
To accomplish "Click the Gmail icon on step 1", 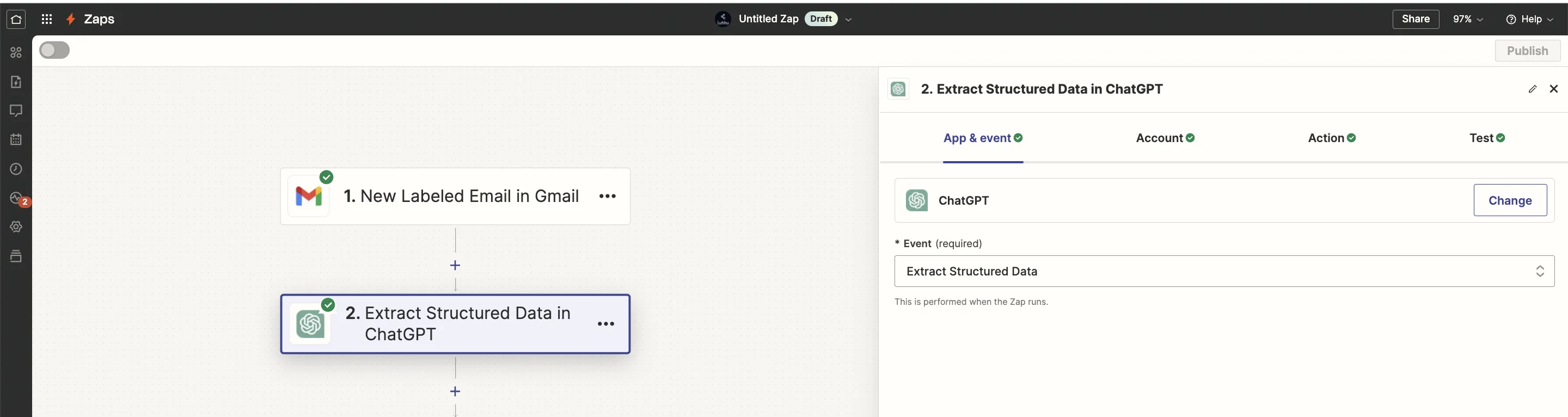I will [309, 196].
